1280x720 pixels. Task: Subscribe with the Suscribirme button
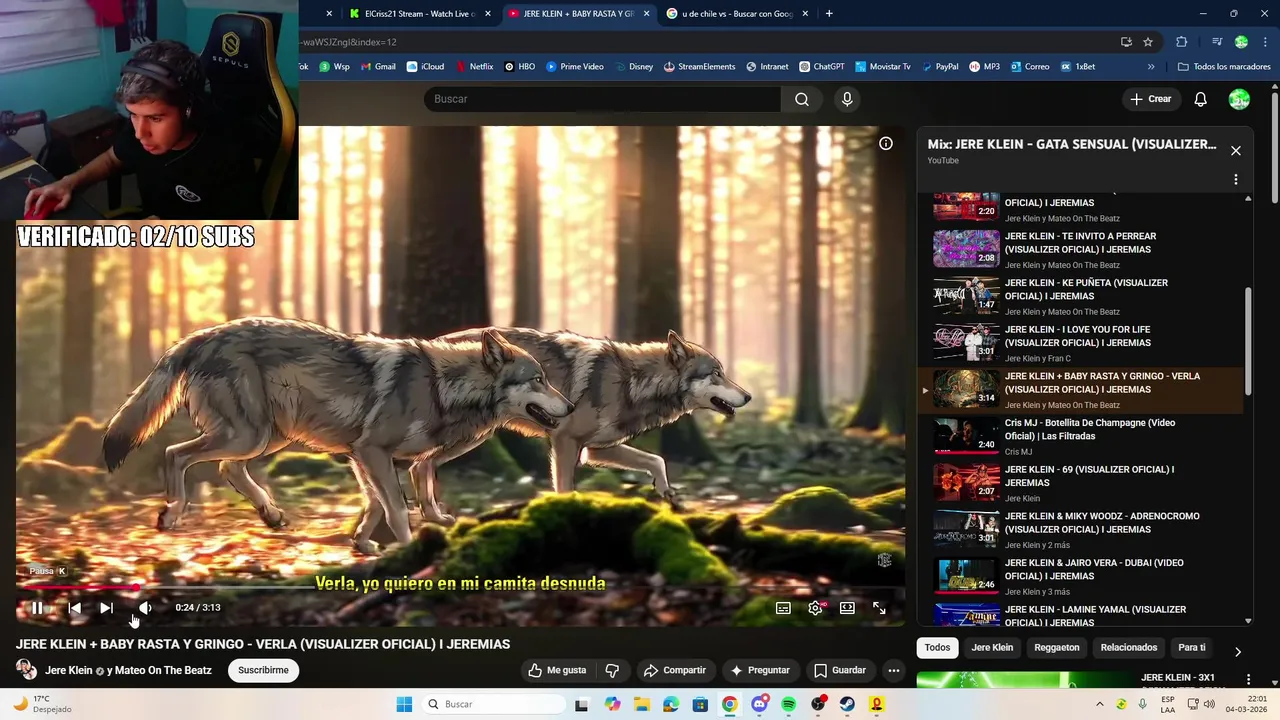click(263, 670)
